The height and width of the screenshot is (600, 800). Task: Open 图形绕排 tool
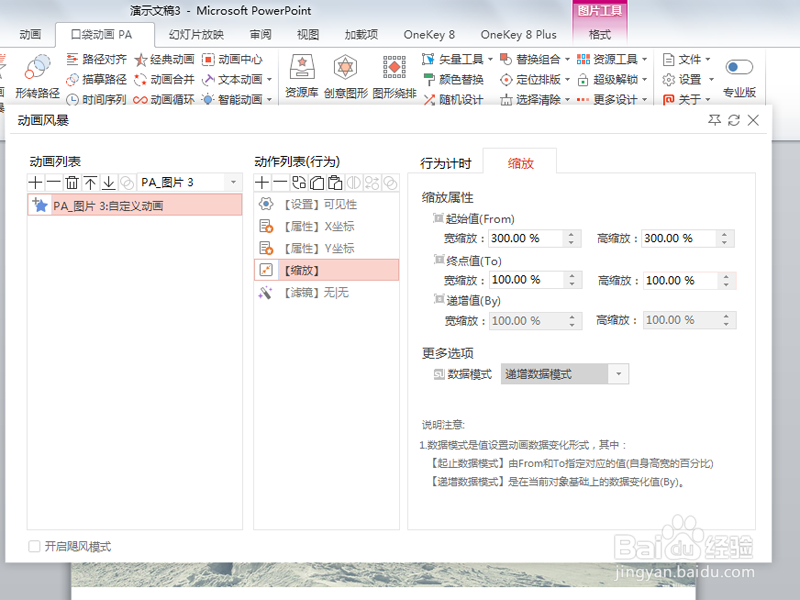394,76
